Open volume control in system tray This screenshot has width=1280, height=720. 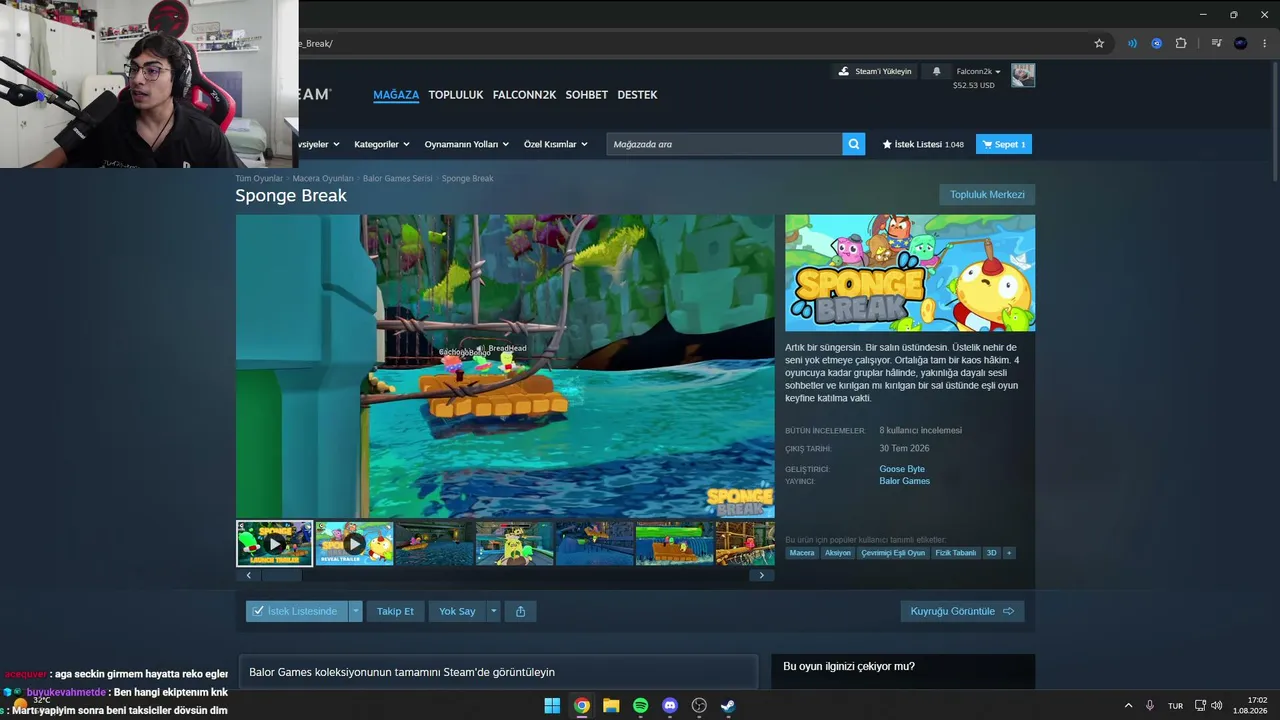tap(1217, 706)
